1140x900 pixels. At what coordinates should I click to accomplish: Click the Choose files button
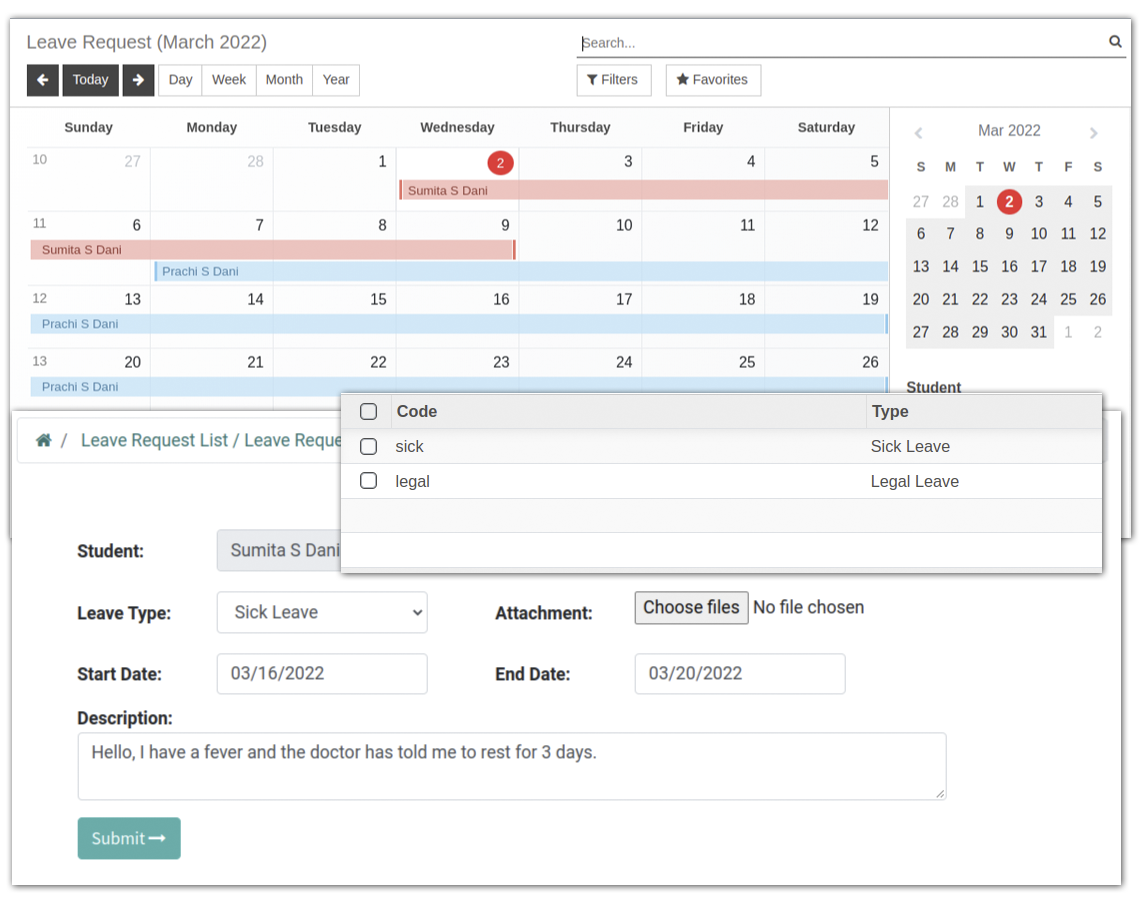pos(691,607)
